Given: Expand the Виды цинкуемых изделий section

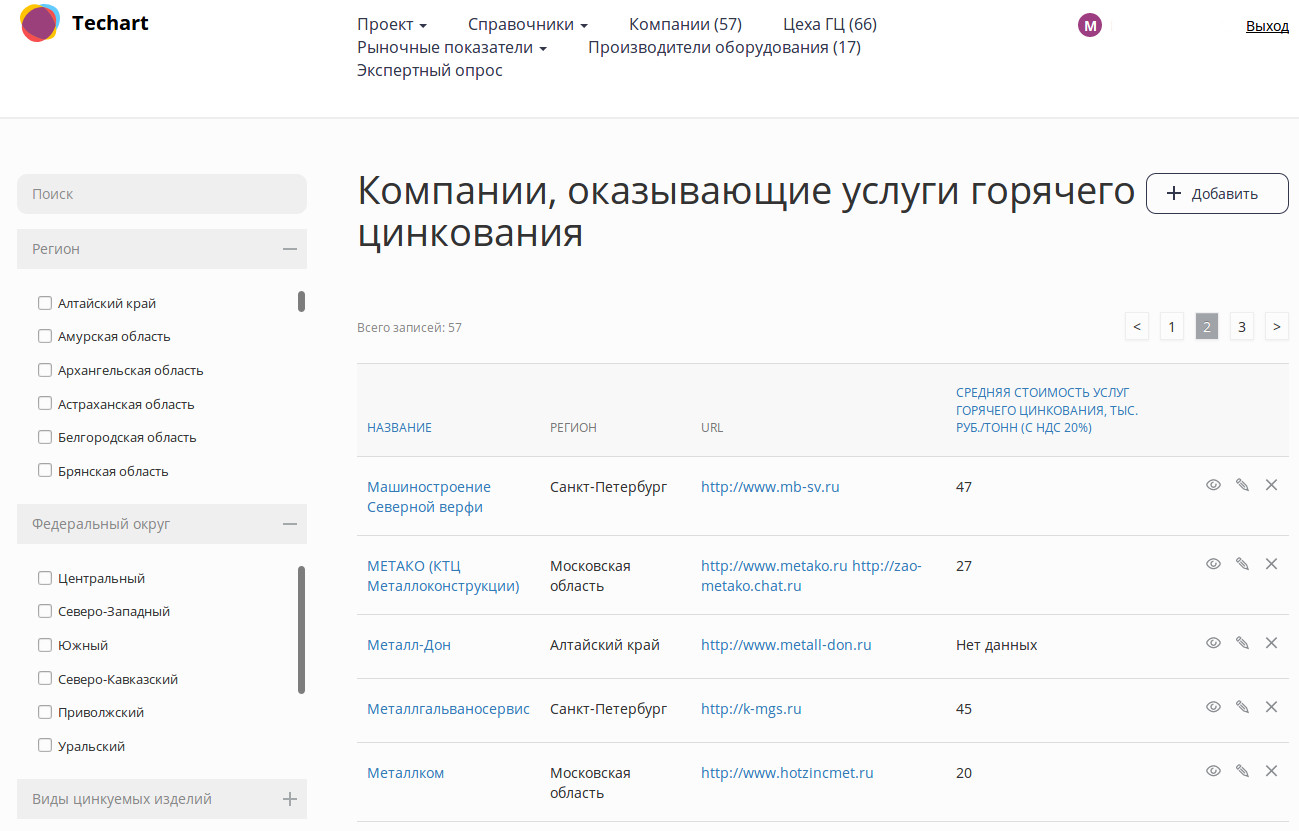Looking at the screenshot, I should click(162, 799).
